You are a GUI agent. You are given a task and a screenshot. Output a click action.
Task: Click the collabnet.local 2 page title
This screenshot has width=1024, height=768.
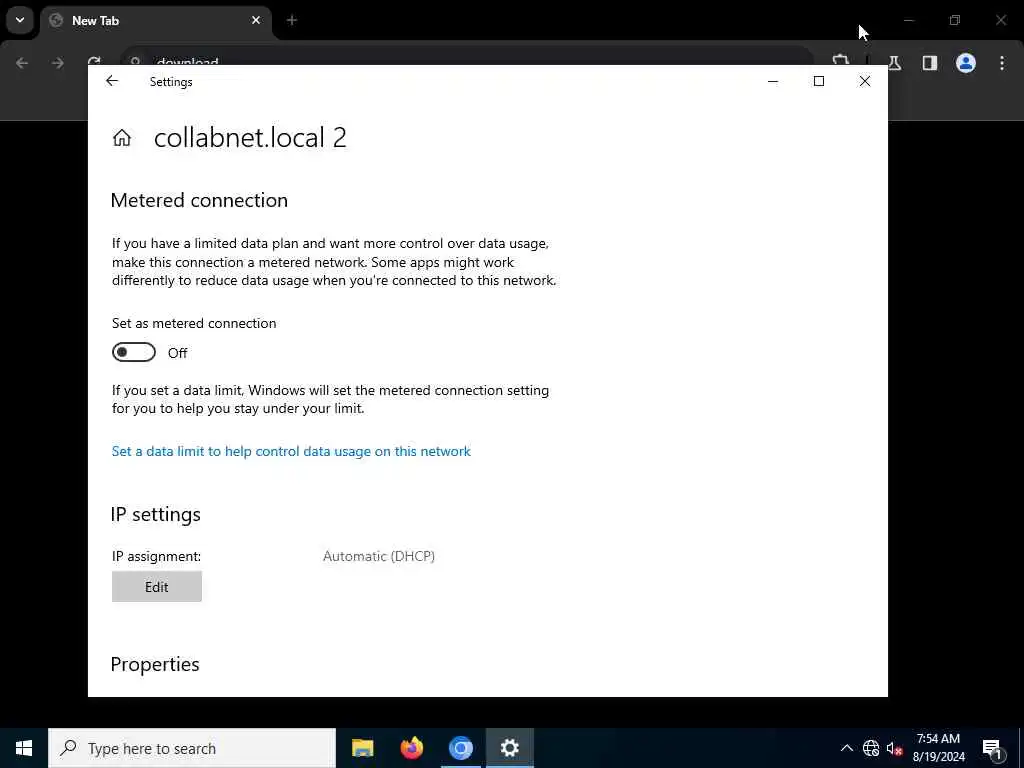coord(250,138)
